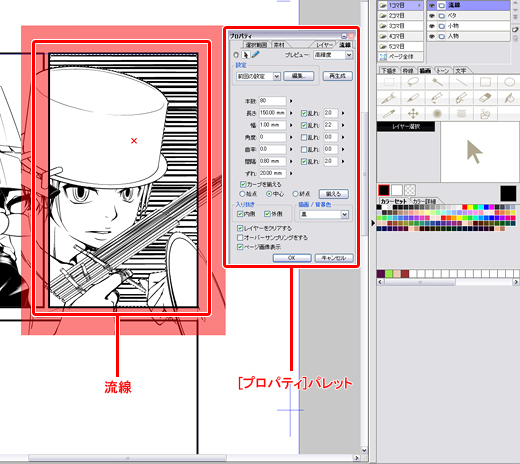Image resolution: width=520 pixels, height=464 pixels.
Task: Switch to the レイヤー tab in Properties
Action: (324, 45)
